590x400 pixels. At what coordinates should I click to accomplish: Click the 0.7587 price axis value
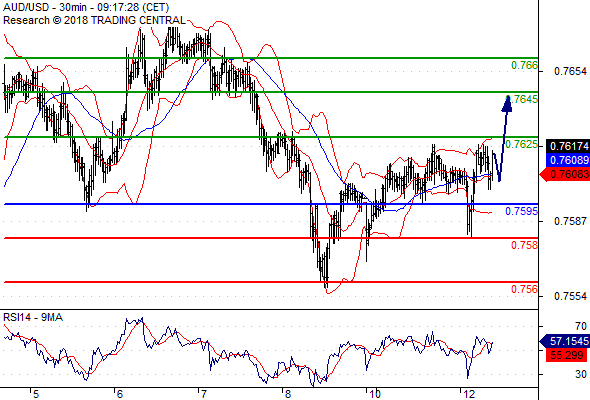point(570,221)
